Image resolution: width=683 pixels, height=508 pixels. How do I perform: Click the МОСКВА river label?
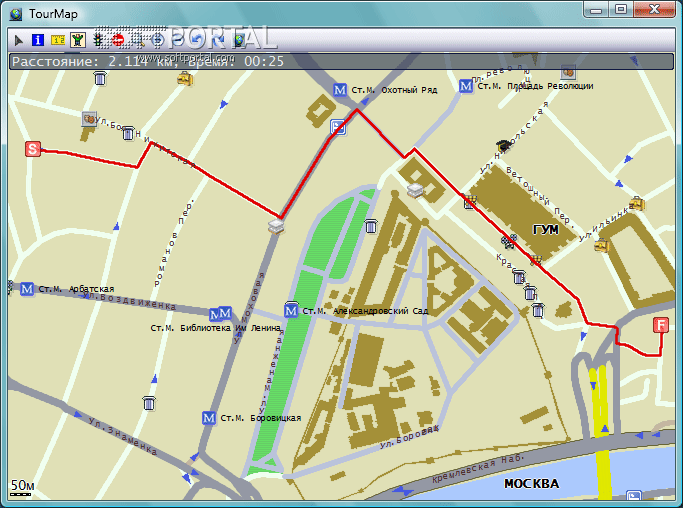(531, 484)
